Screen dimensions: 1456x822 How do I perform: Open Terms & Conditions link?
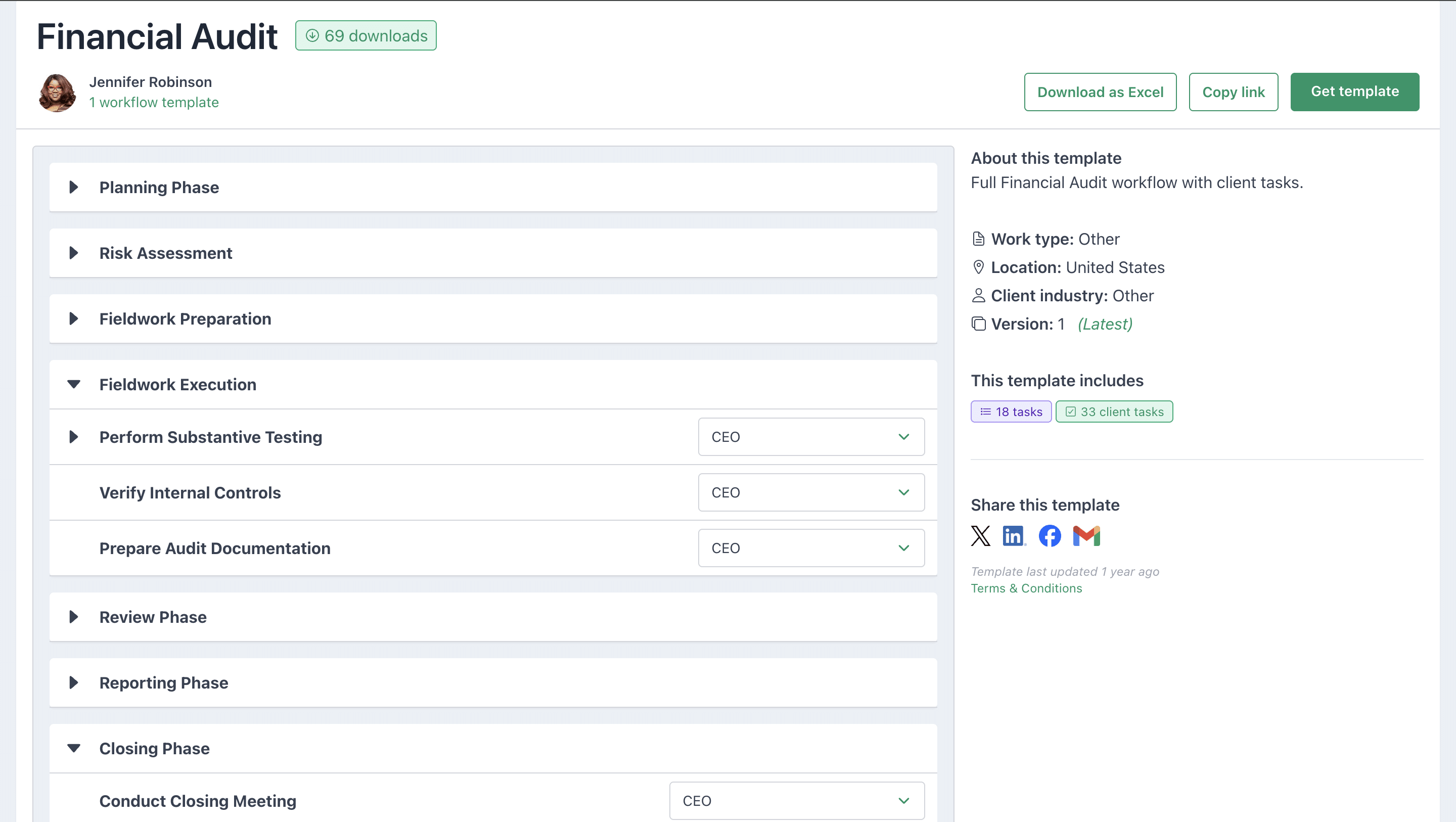click(1026, 588)
